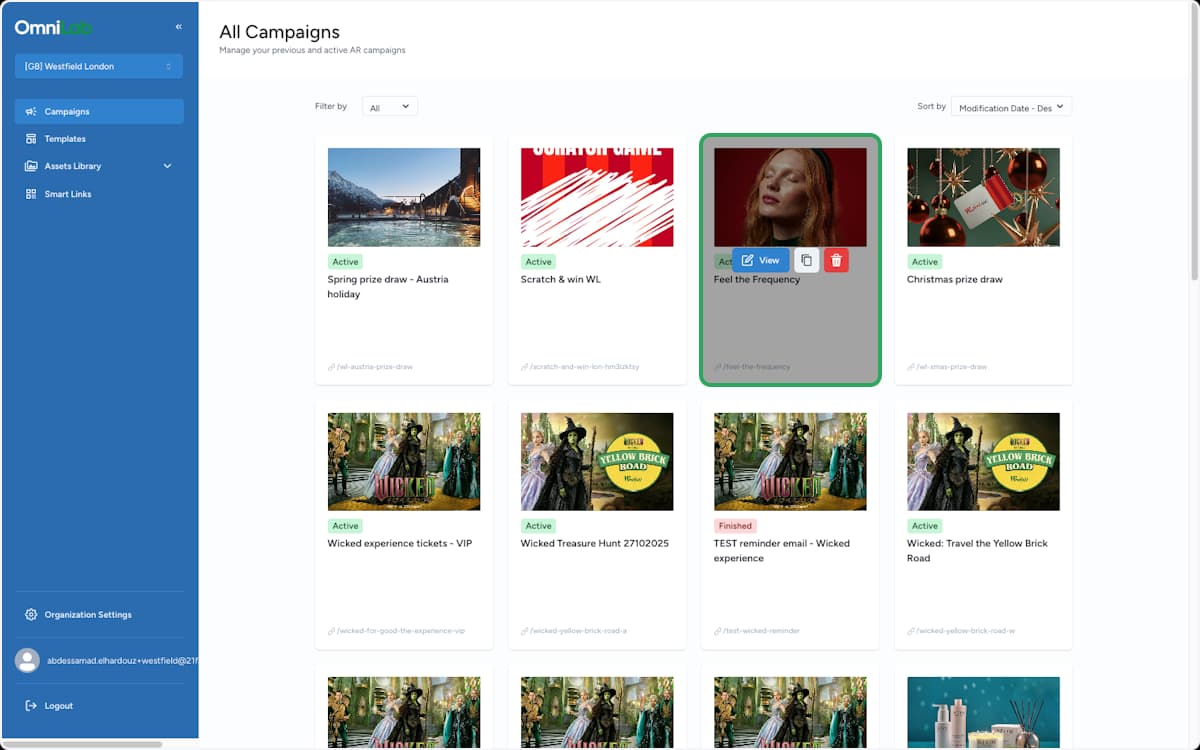Image resolution: width=1200 pixels, height=750 pixels.
Task: Open the Christmas prize draw ornaments thumbnail
Action: click(983, 197)
